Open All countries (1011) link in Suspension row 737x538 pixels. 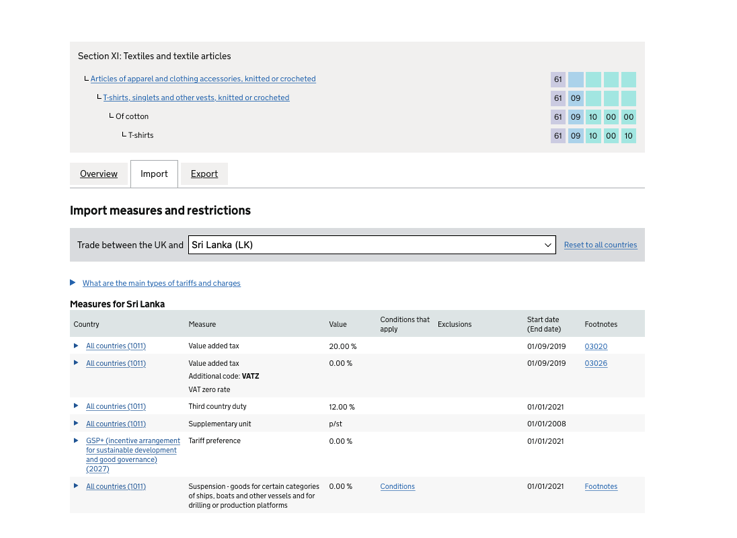[116, 486]
